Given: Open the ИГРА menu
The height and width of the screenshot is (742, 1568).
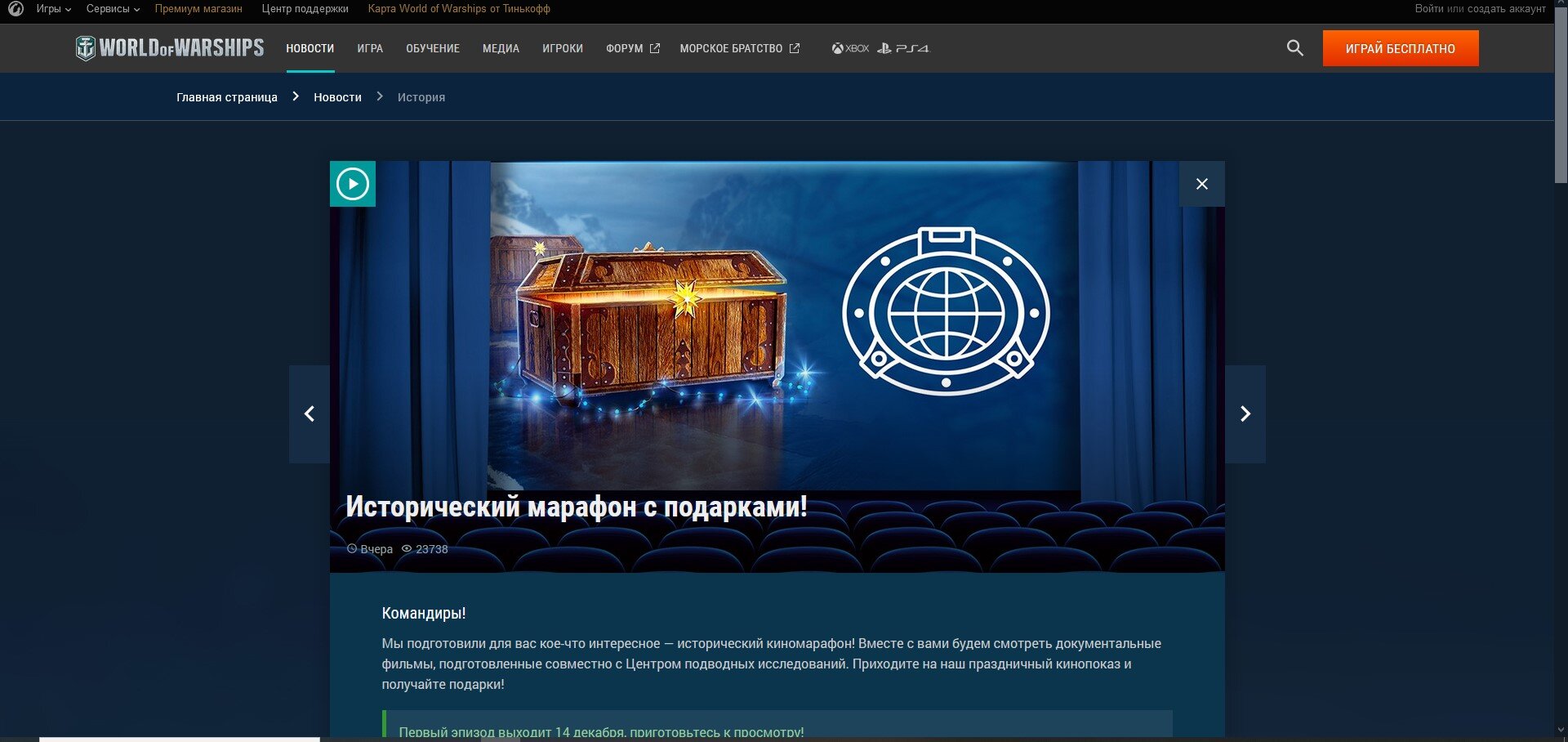Looking at the screenshot, I should click(x=370, y=48).
